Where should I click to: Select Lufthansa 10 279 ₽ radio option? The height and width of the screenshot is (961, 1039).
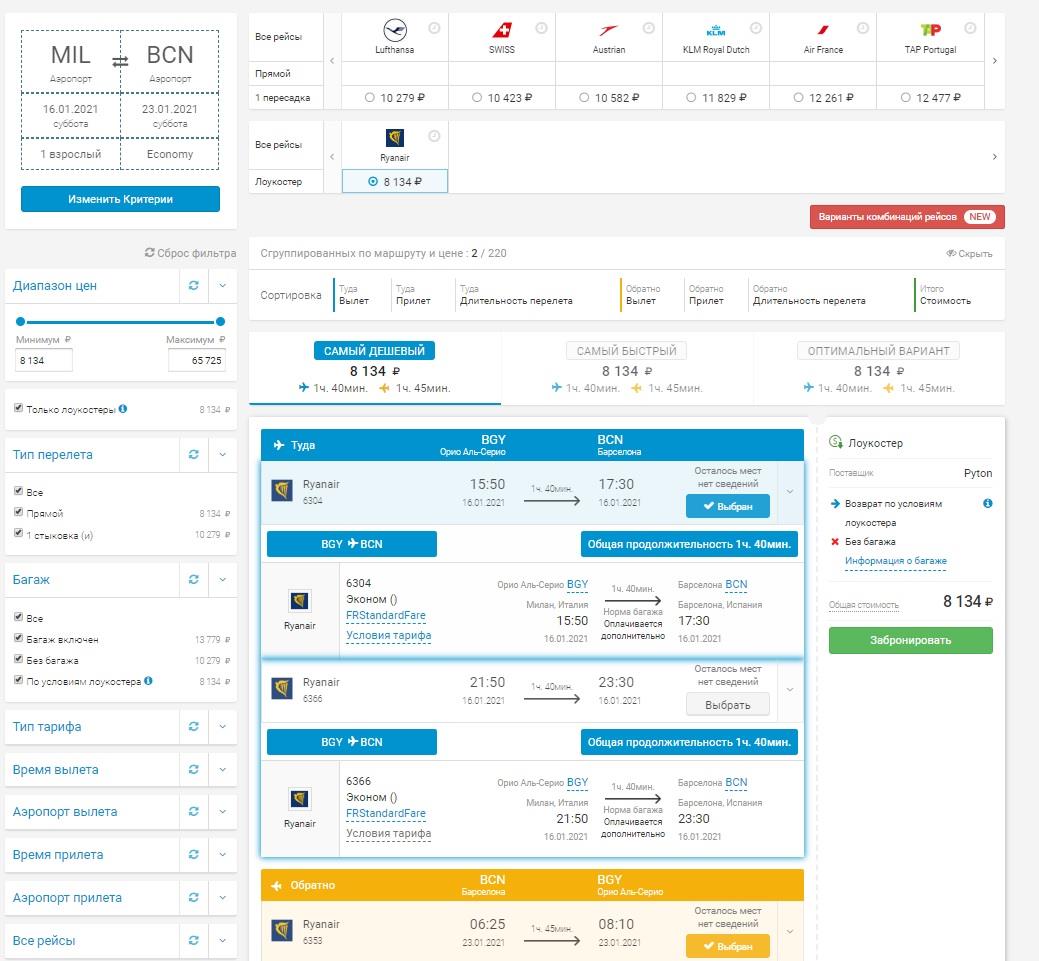click(x=370, y=97)
